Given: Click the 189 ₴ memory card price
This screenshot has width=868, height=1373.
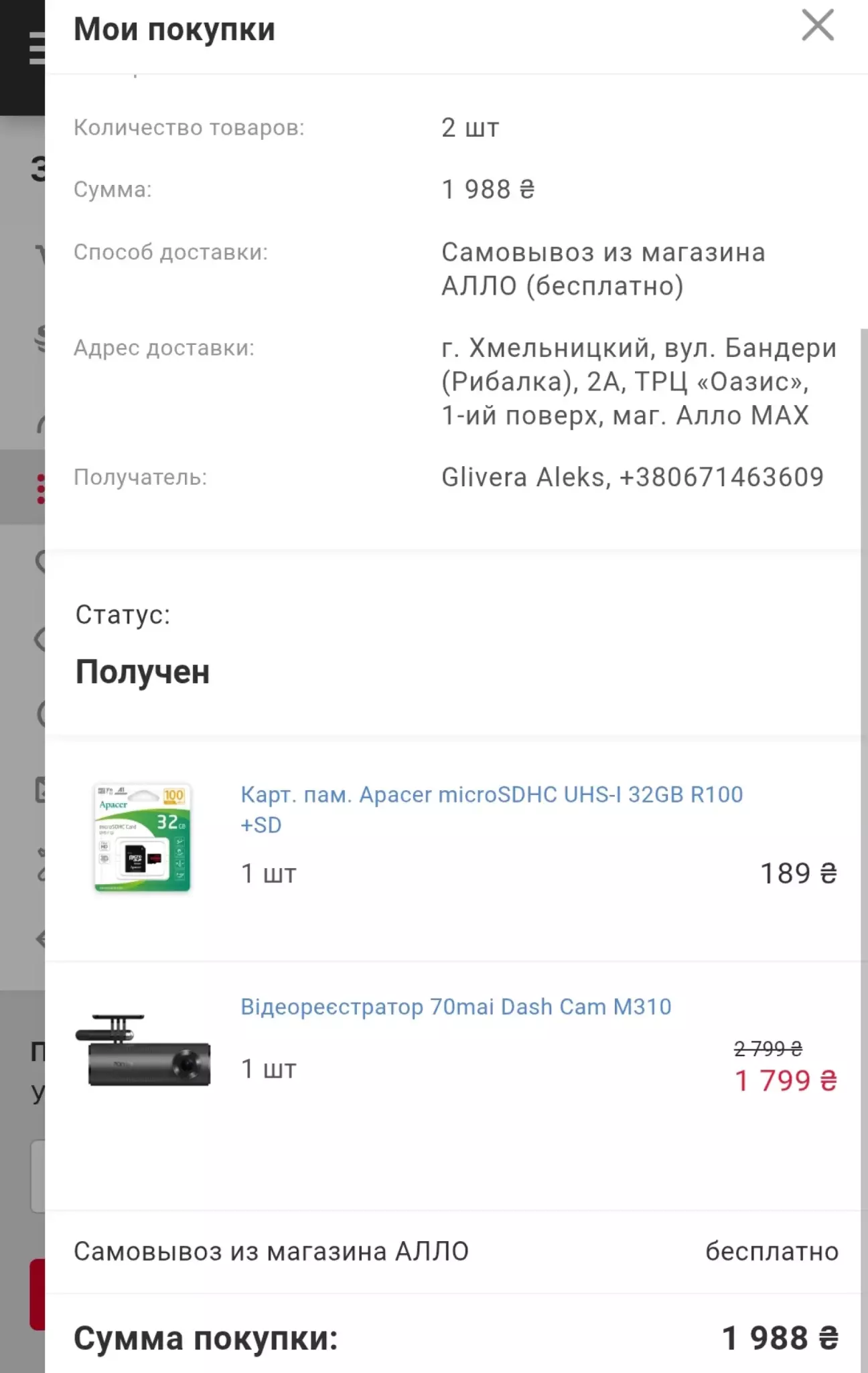Looking at the screenshot, I should click(798, 873).
